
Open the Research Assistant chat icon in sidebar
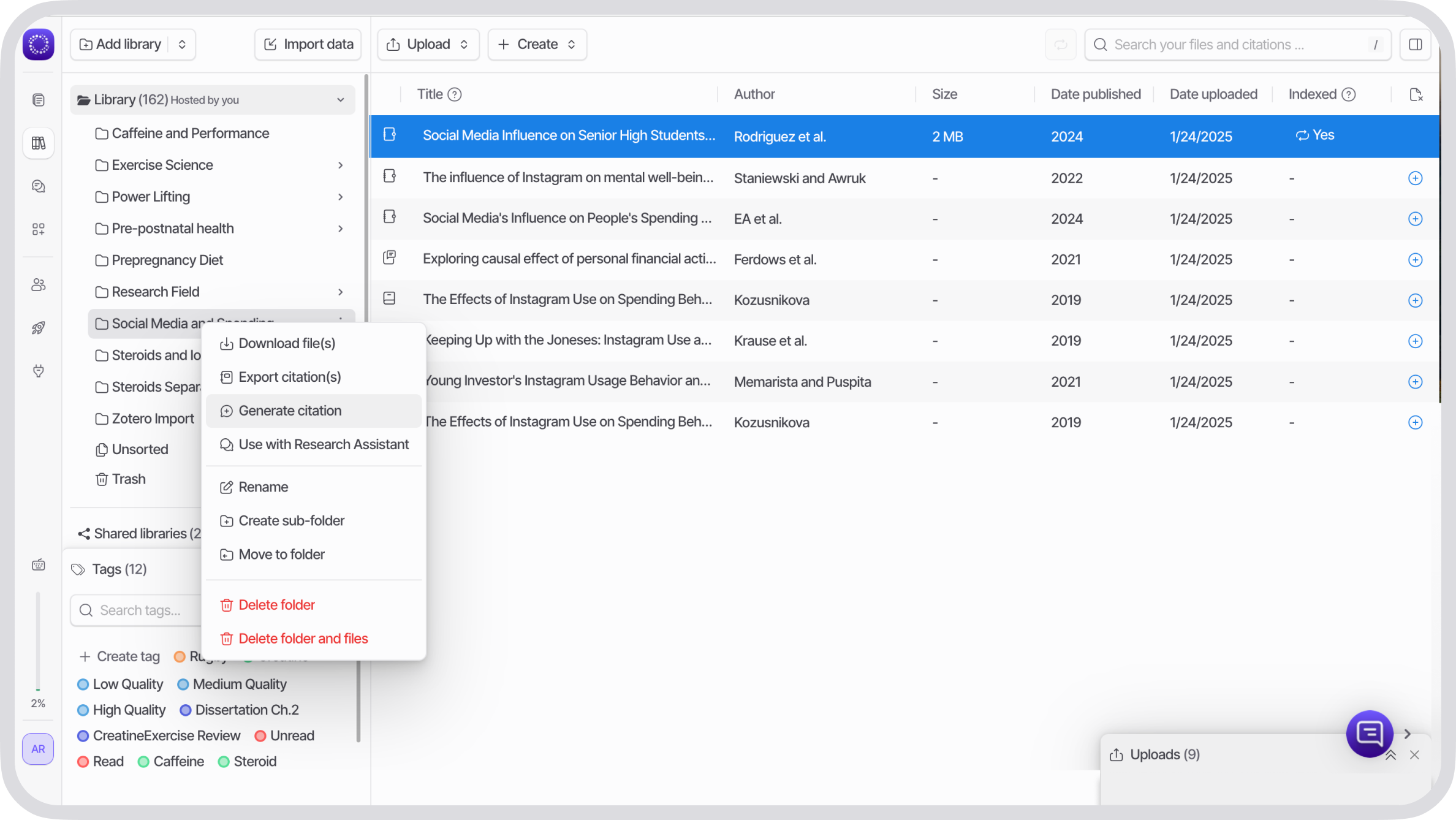pos(38,186)
